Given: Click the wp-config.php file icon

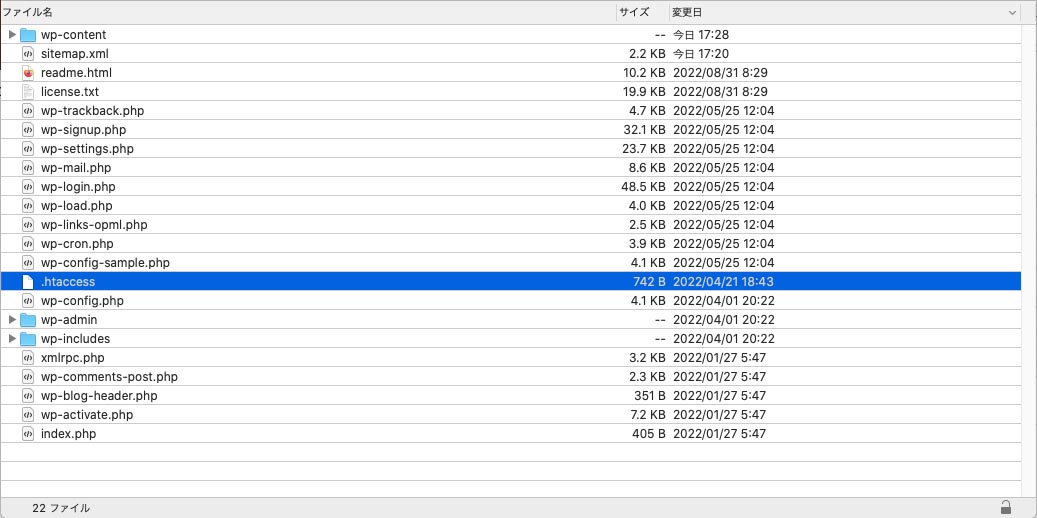Looking at the screenshot, I should (28, 301).
